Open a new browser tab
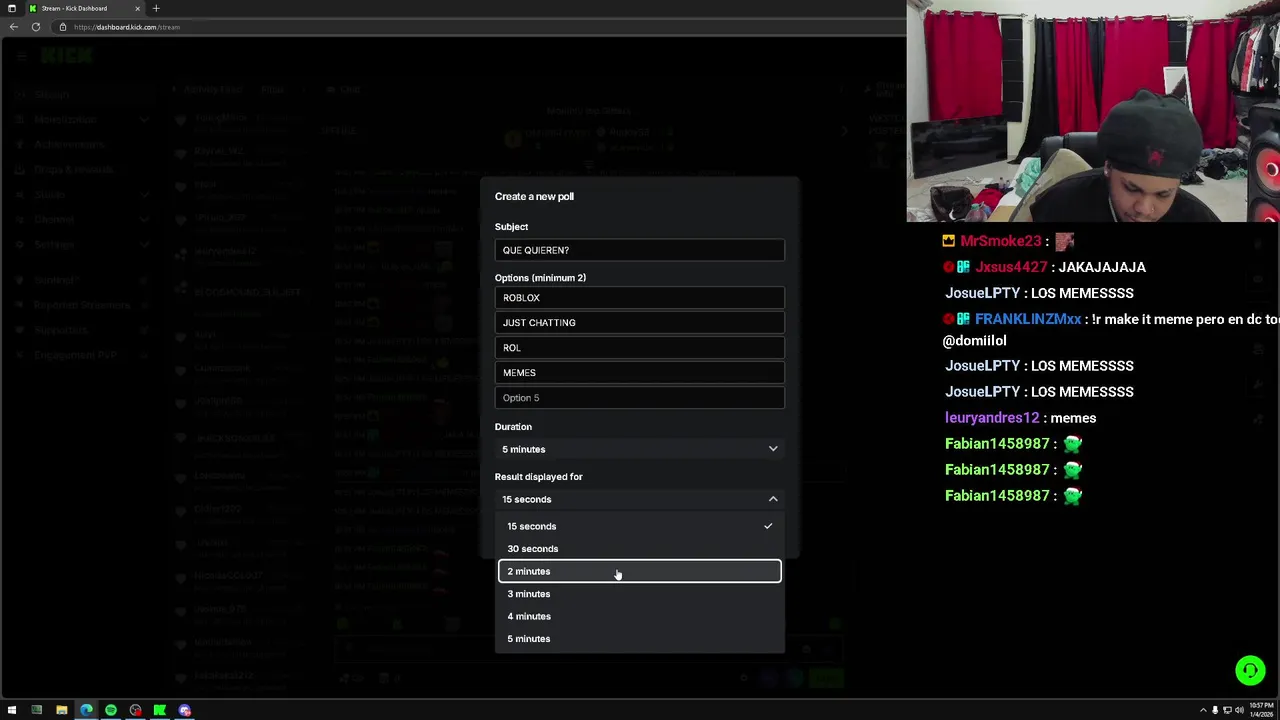 (156, 8)
